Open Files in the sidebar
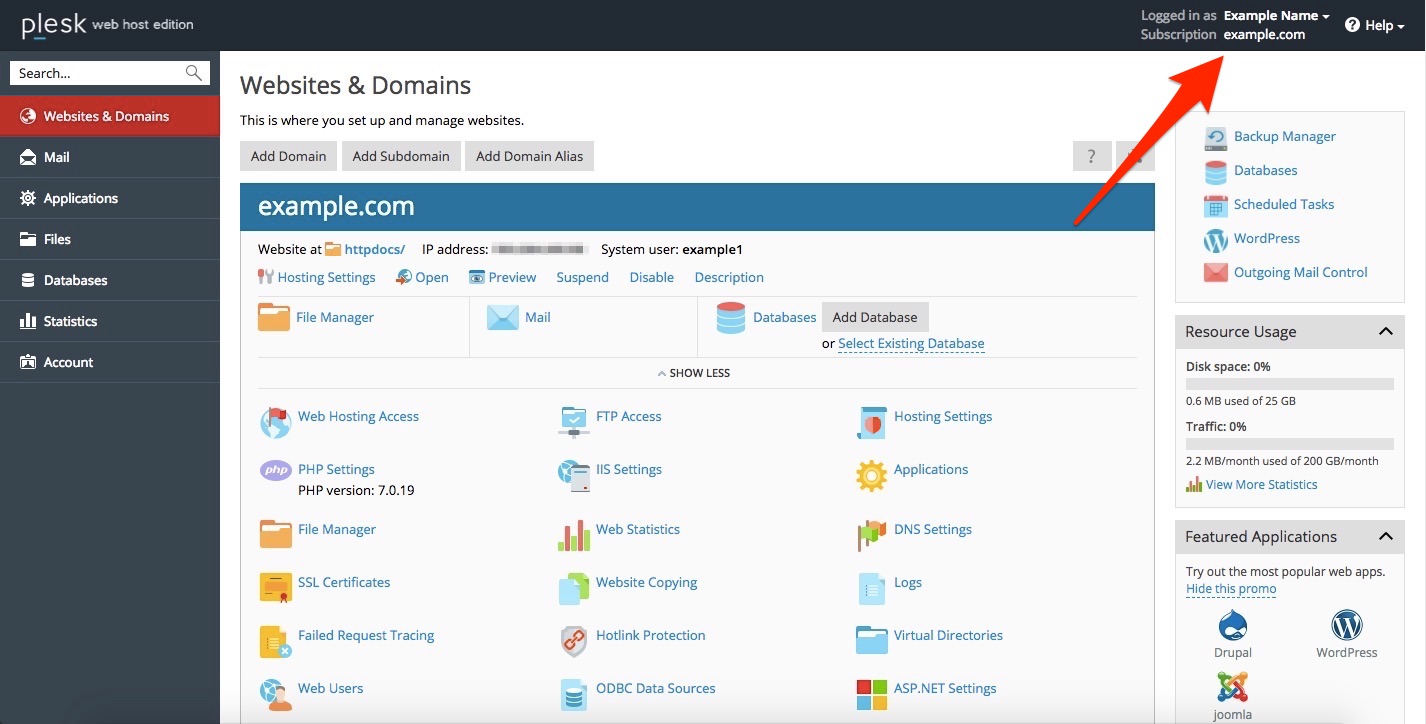Viewport: 1426px width, 724px height. (x=110, y=239)
